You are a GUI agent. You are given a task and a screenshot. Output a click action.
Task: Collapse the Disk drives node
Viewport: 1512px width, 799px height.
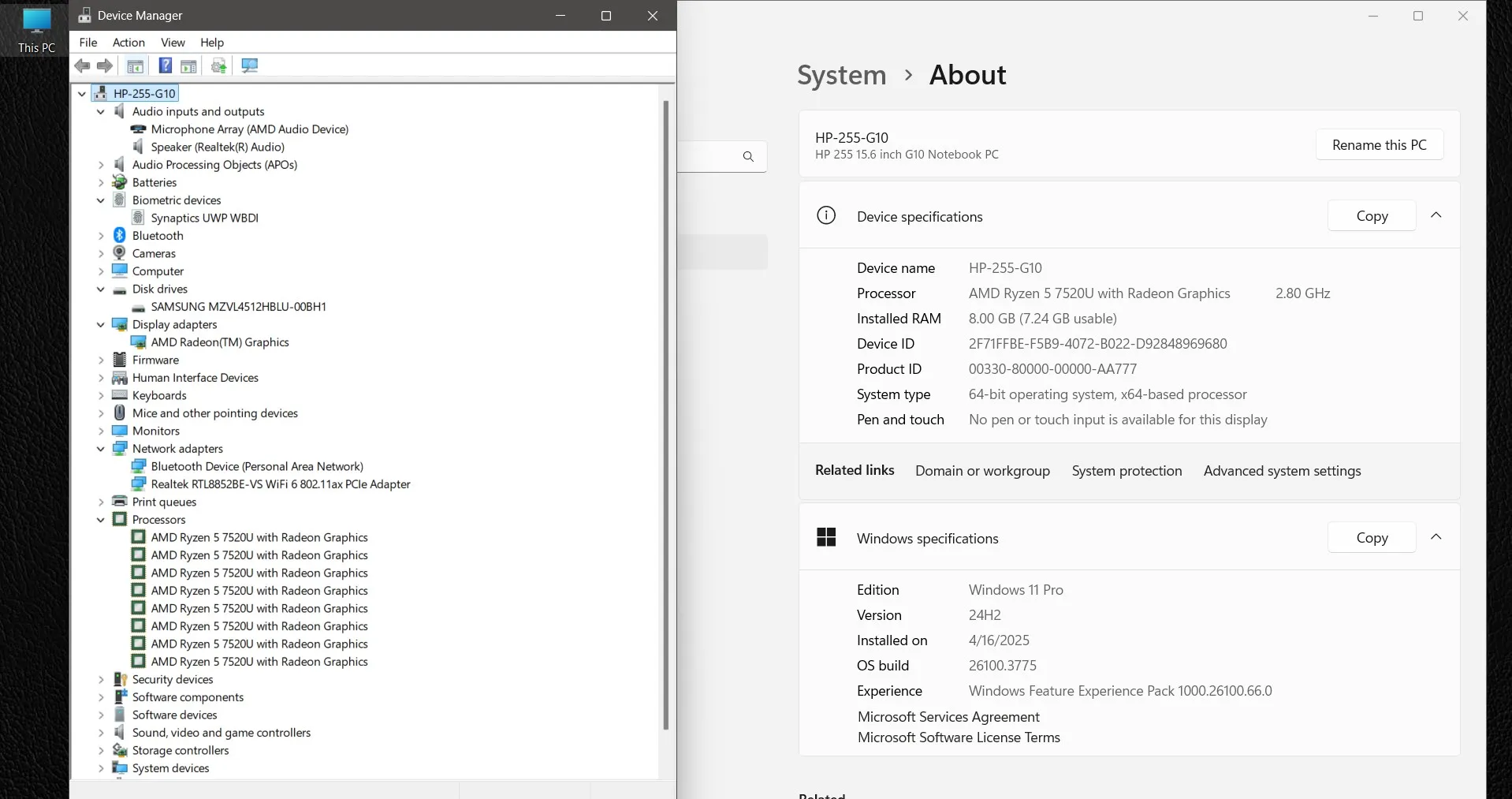[x=101, y=289]
